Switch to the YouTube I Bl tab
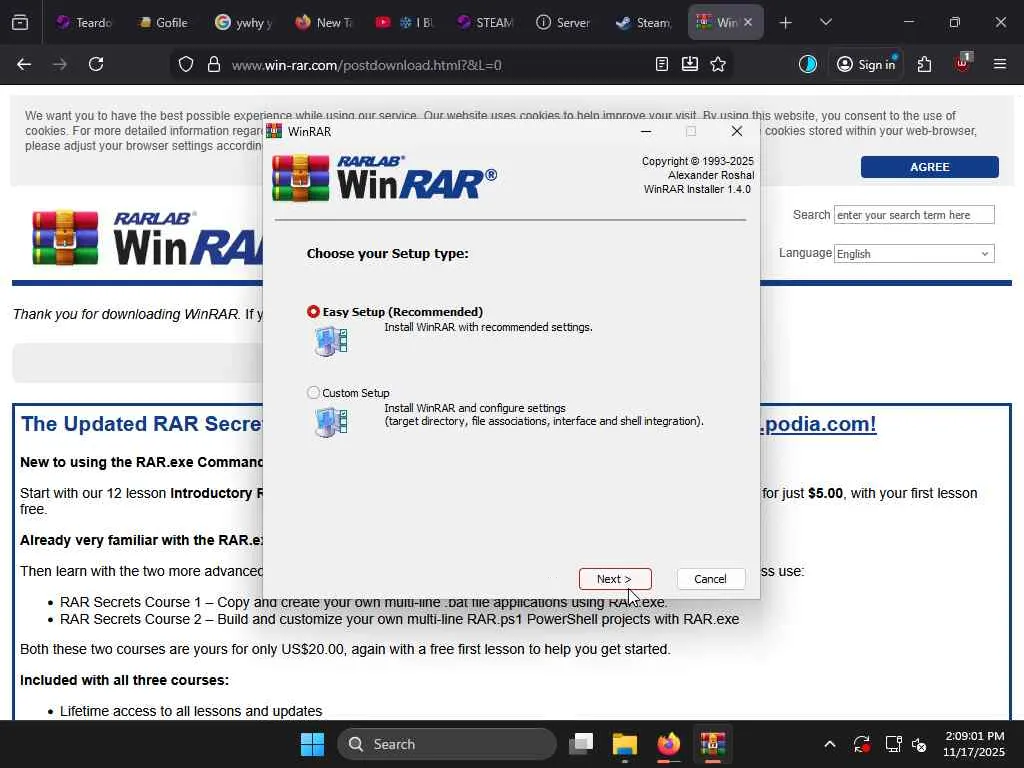This screenshot has width=1024, height=768. (x=404, y=23)
